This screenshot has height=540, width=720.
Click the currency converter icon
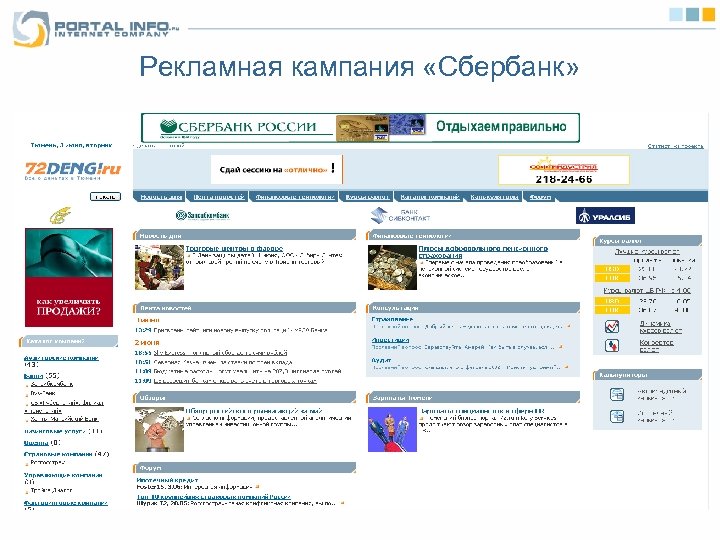coord(612,345)
